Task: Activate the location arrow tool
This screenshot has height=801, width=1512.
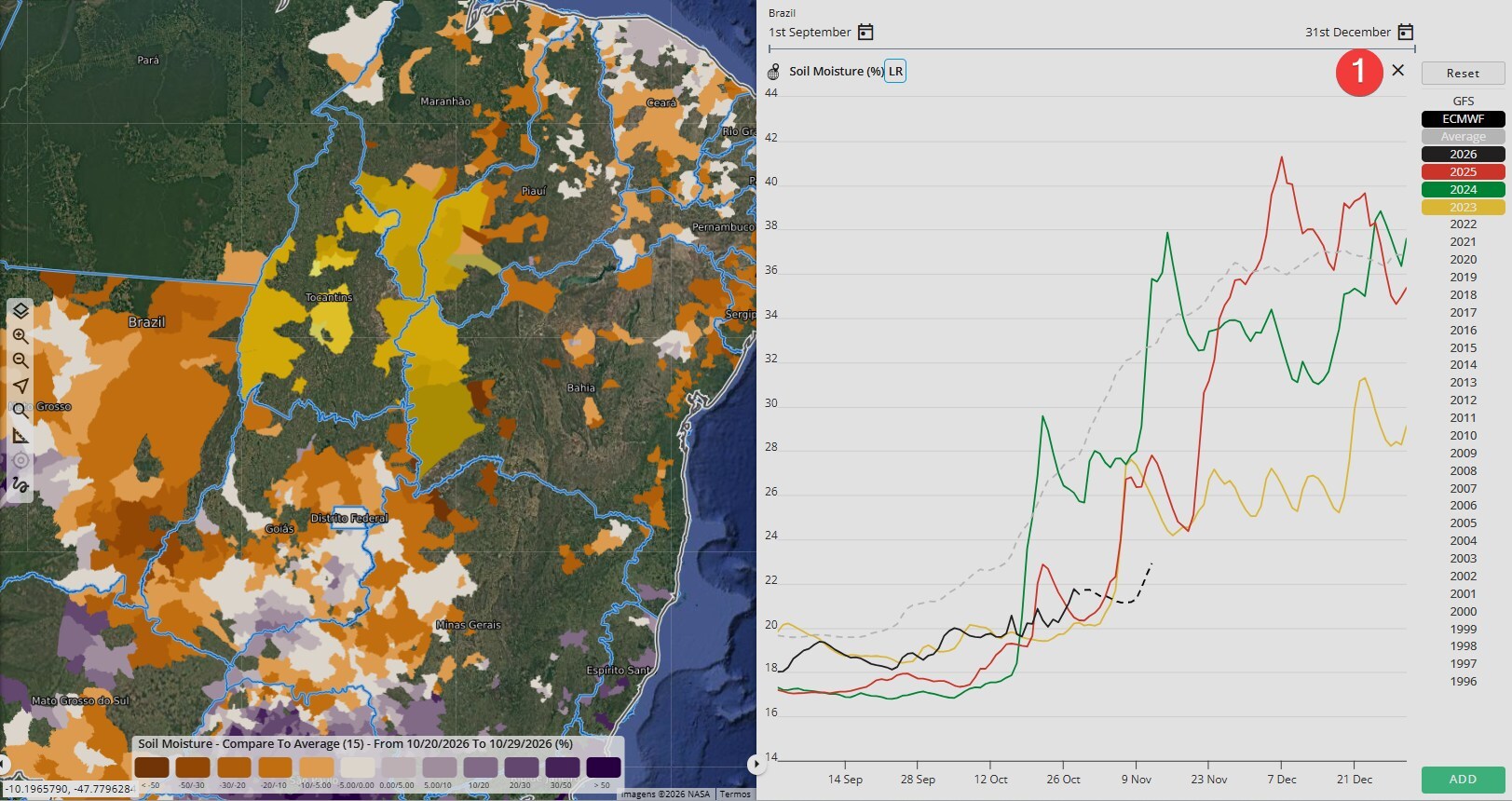Action: tap(20, 386)
